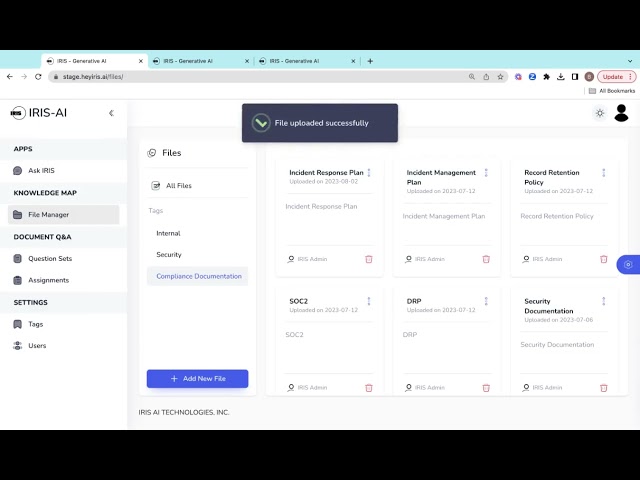This screenshot has width=640, height=480.
Task: Click Add New File button
Action: tap(198, 379)
